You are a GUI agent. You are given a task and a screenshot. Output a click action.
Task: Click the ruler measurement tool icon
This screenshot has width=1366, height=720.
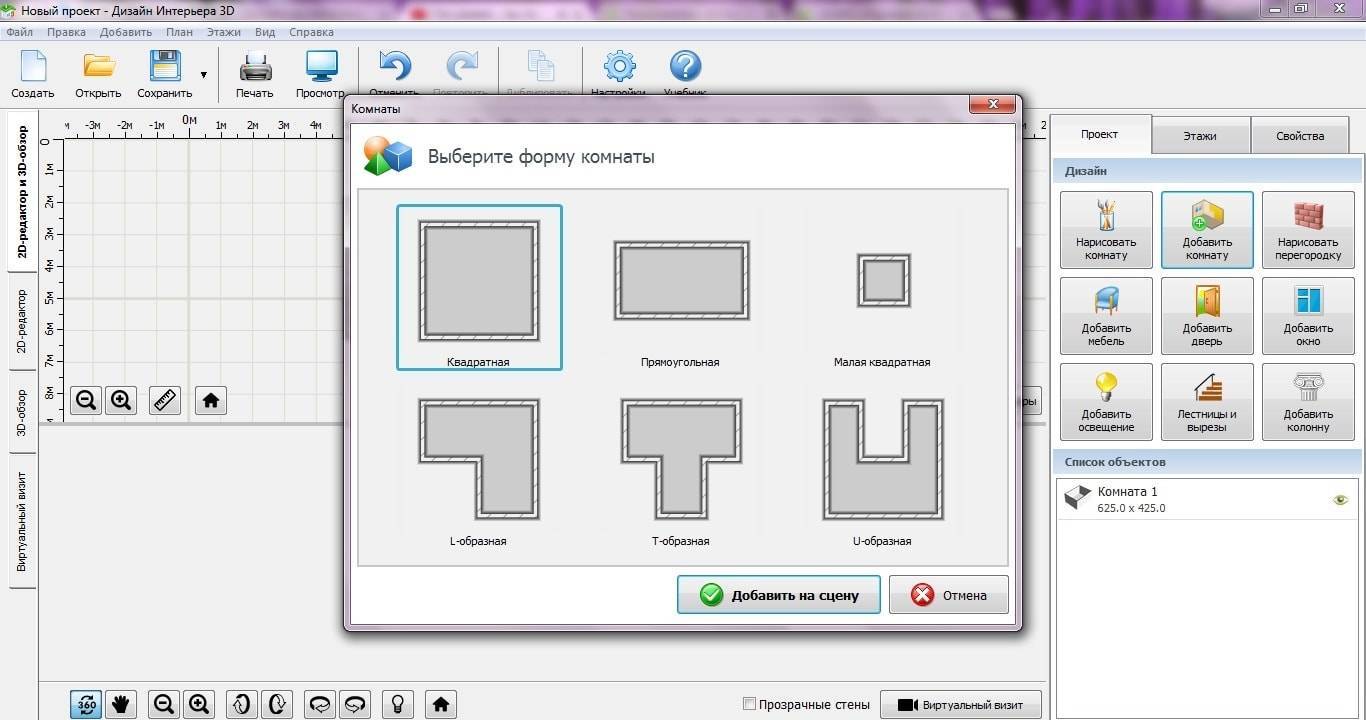(165, 400)
